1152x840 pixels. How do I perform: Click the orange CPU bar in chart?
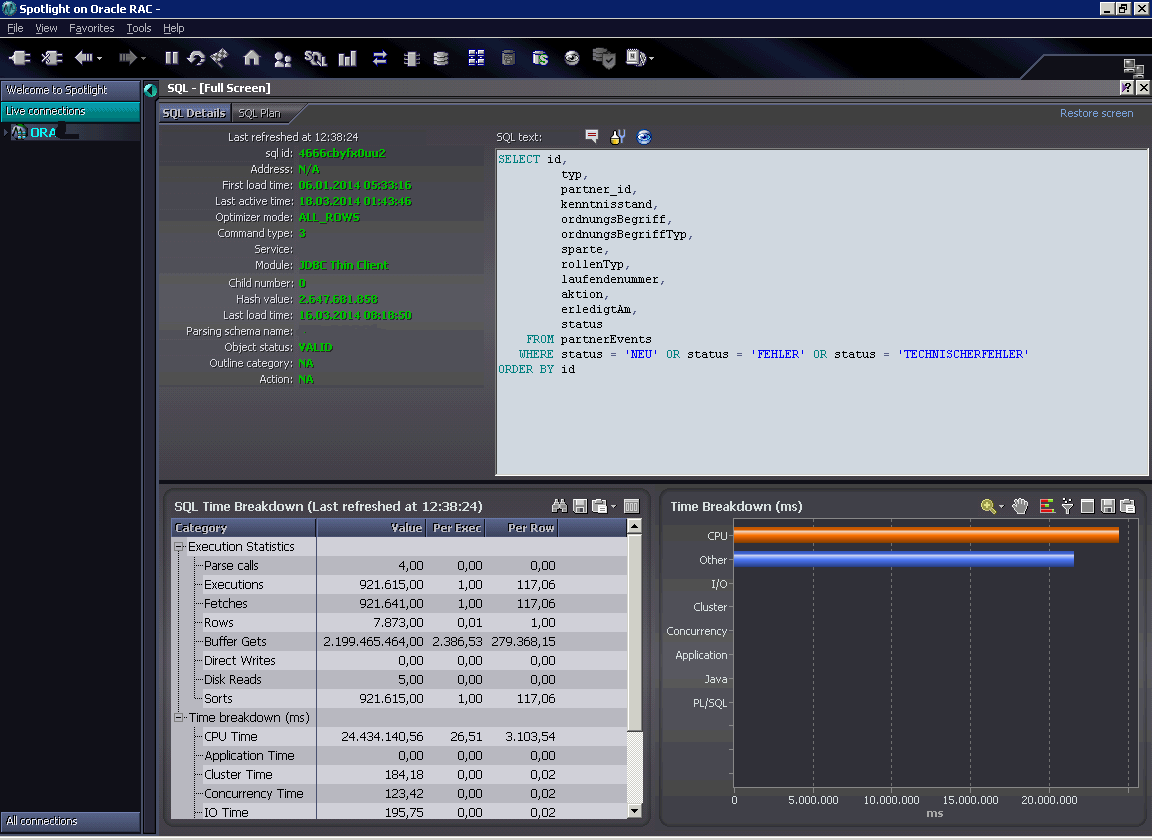(x=926, y=535)
